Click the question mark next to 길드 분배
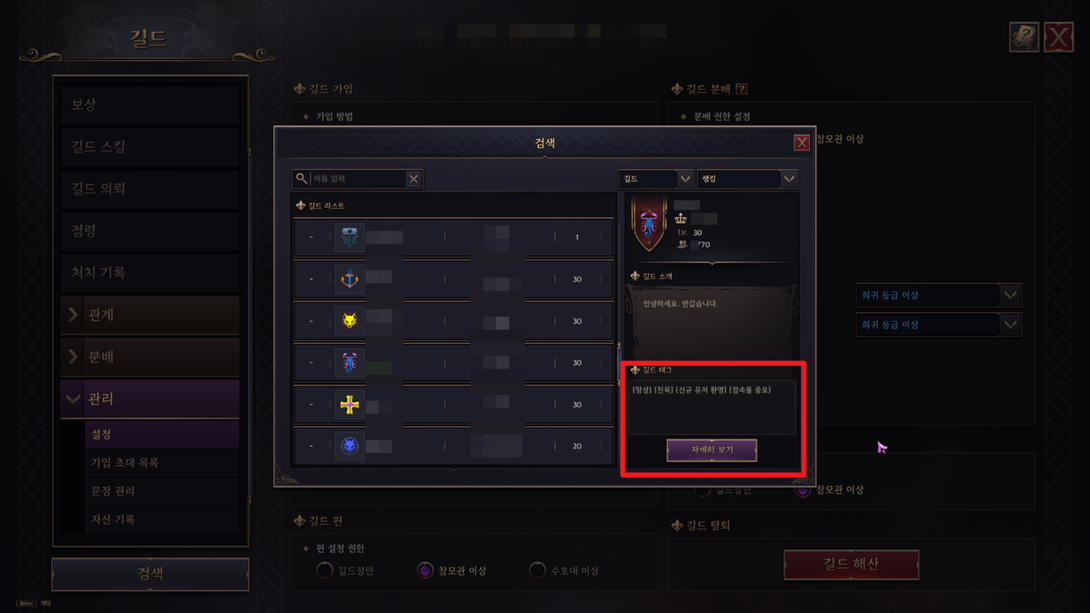The height and width of the screenshot is (613, 1090). (742, 89)
